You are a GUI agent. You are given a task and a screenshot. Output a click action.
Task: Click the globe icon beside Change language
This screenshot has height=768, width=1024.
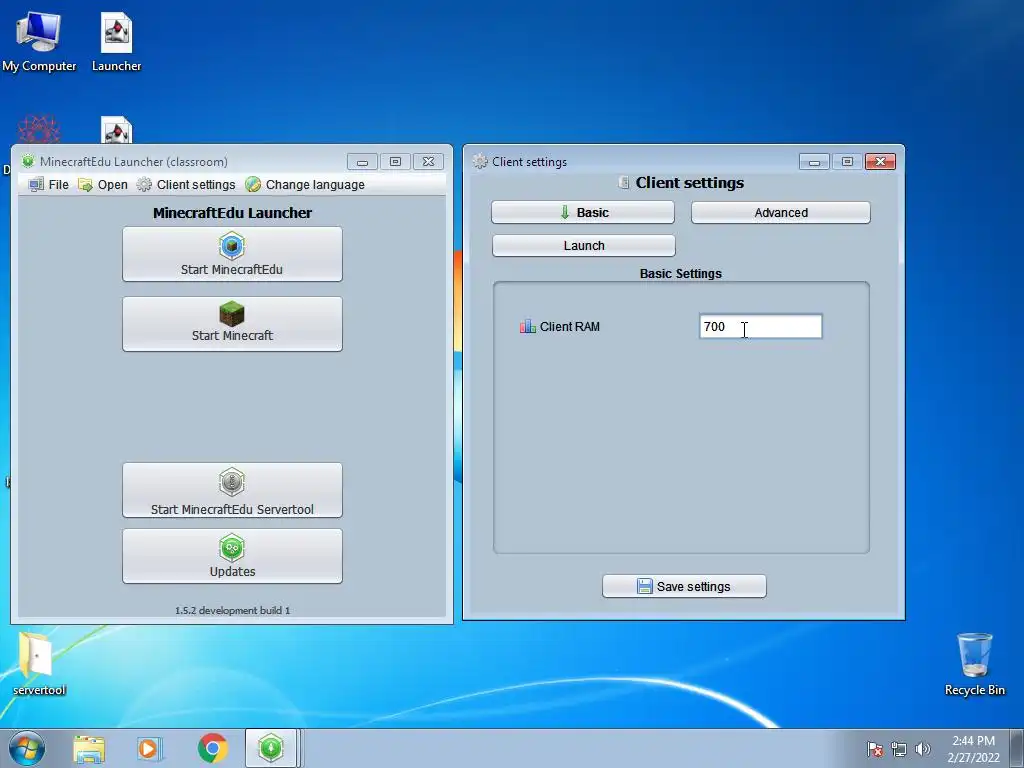point(253,185)
